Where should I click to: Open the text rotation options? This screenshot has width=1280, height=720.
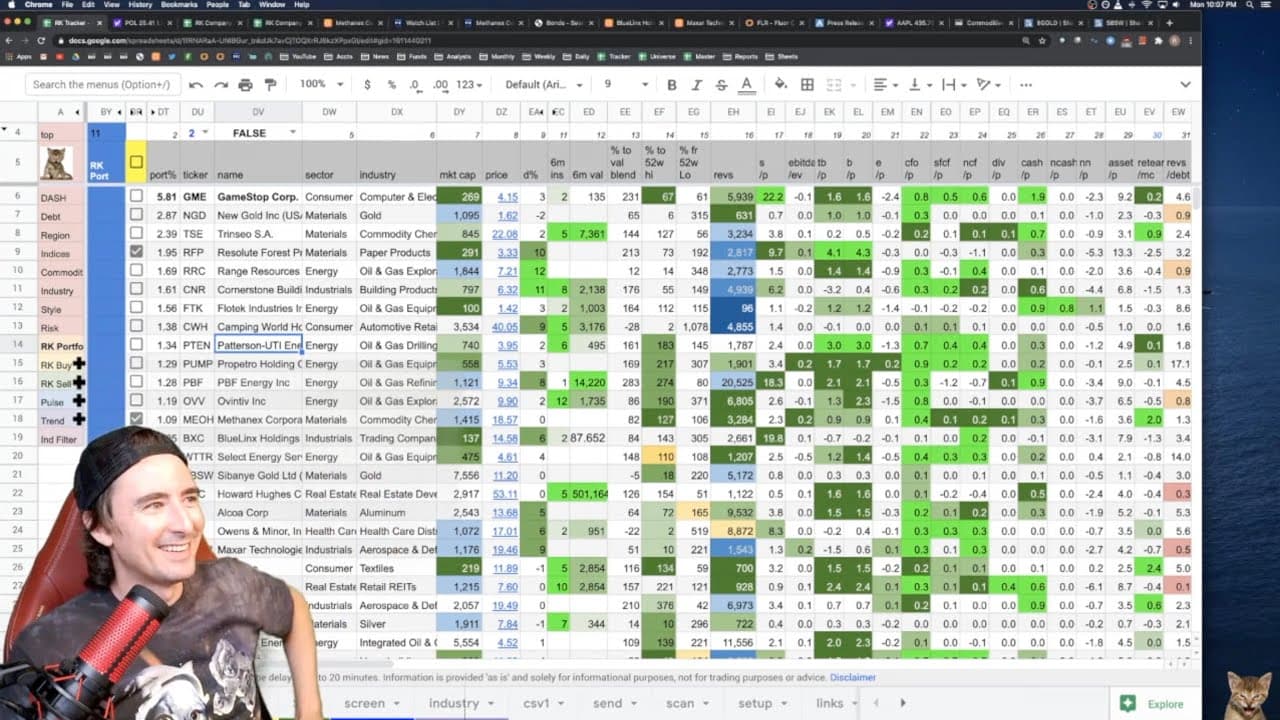[988, 85]
